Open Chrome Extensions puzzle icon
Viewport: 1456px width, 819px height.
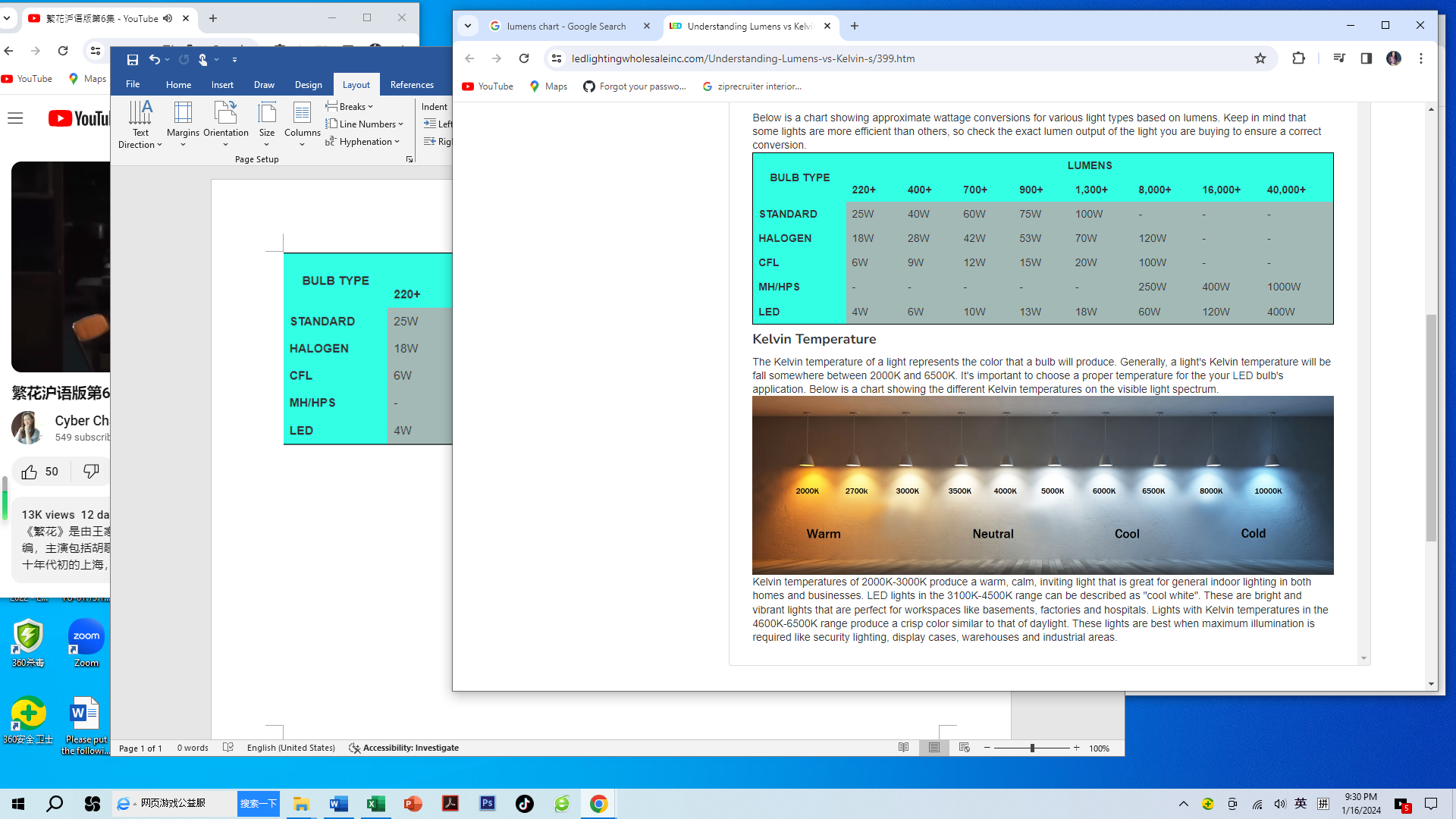coord(1298,58)
